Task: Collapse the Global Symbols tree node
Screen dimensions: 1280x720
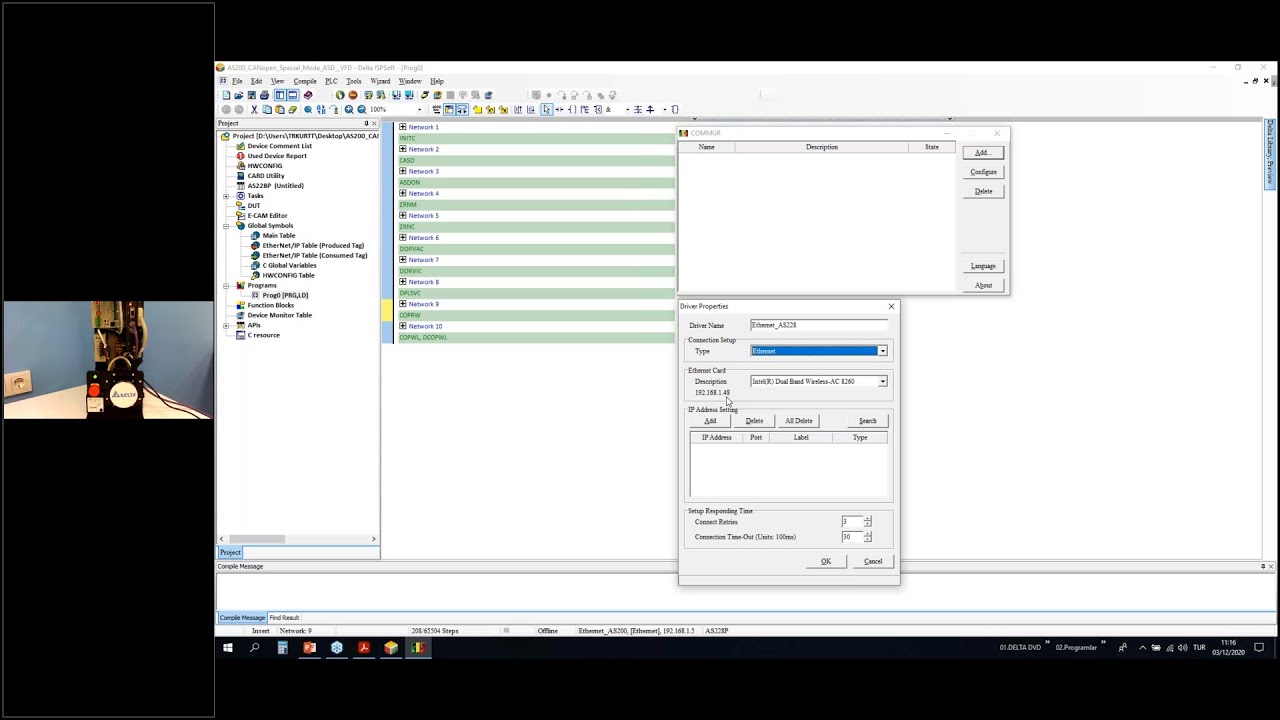Action: [226, 226]
